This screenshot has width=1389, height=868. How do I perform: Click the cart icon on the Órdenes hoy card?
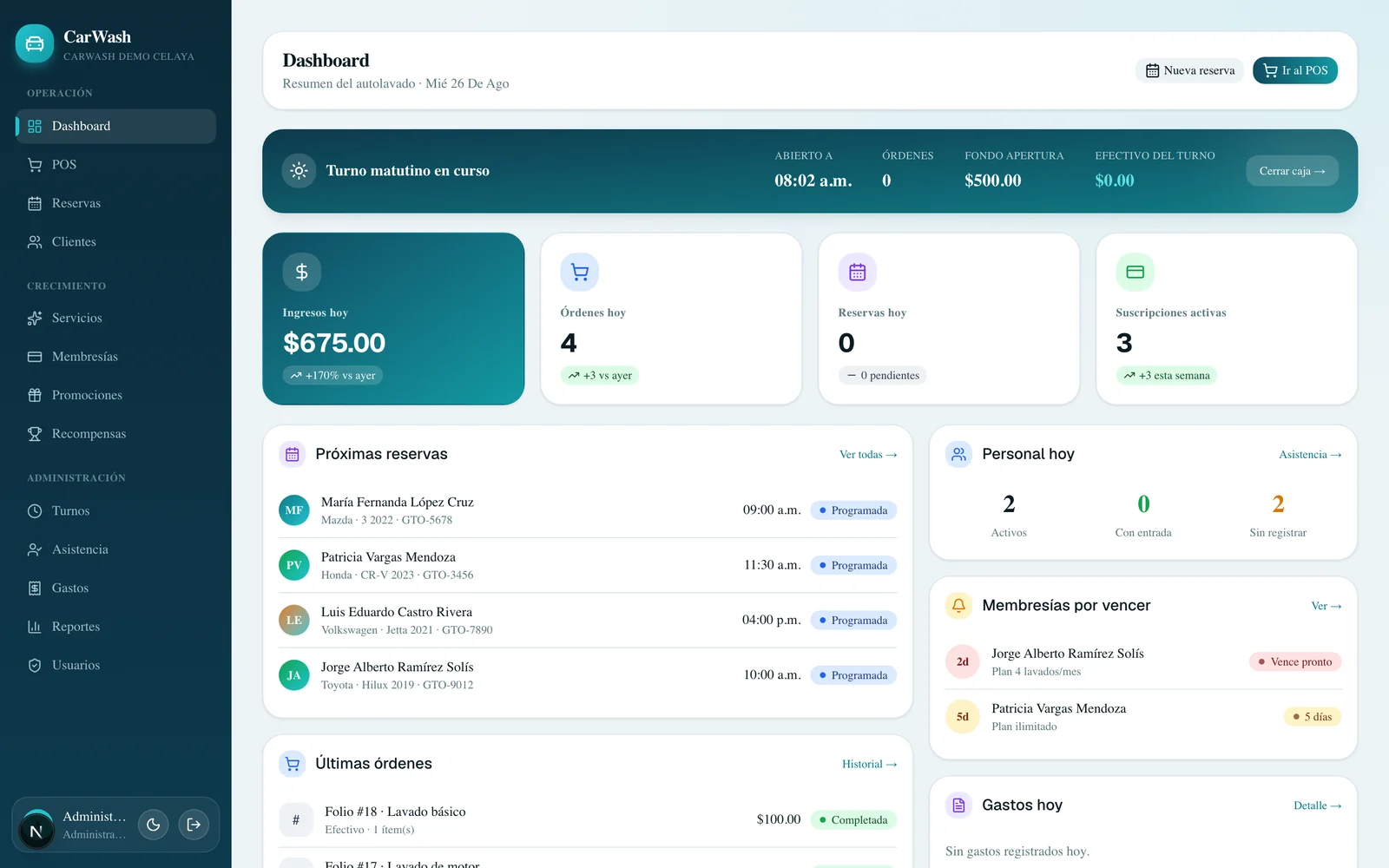pos(580,273)
